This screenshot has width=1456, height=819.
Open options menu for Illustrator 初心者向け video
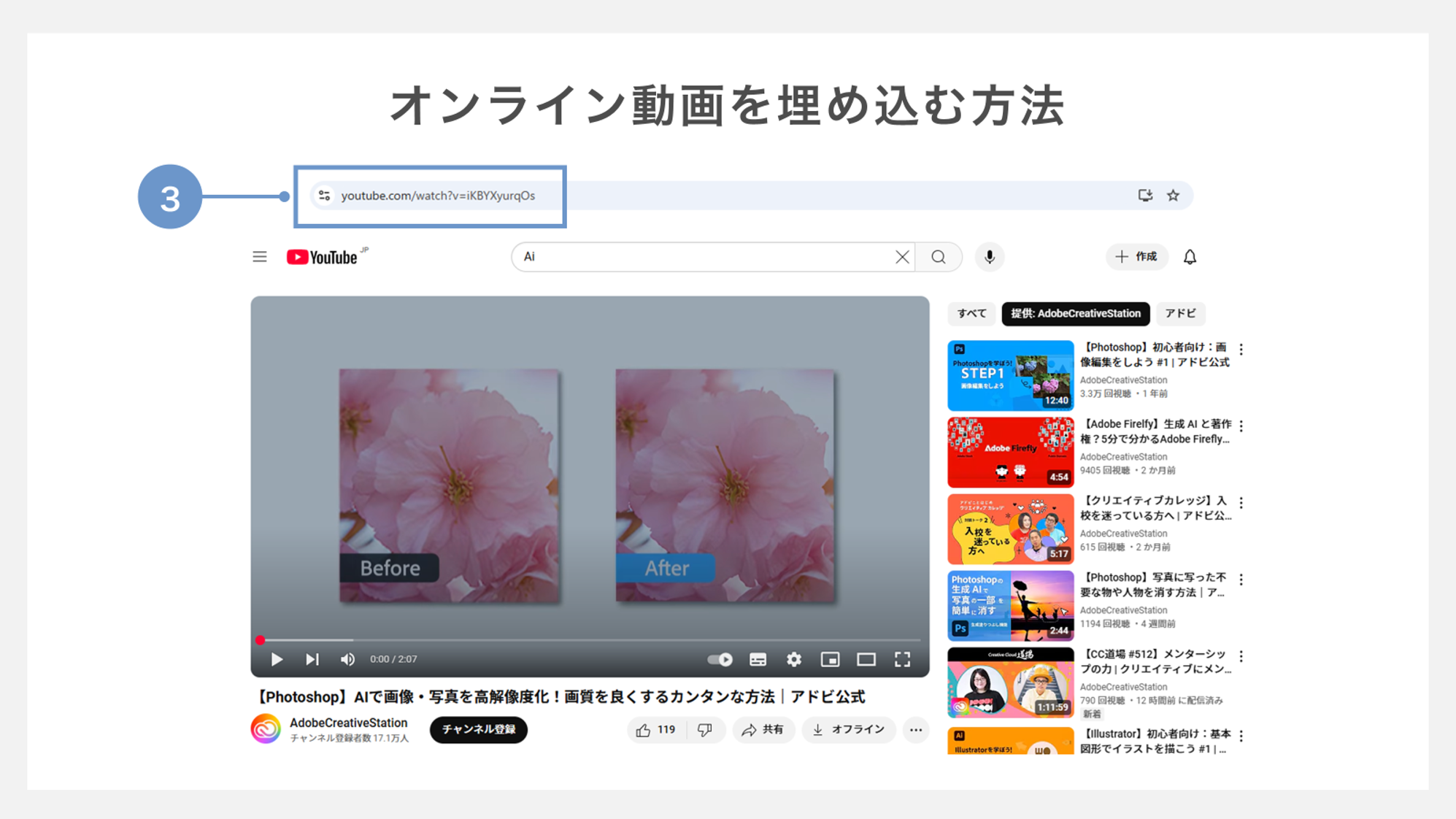pos(1241,736)
